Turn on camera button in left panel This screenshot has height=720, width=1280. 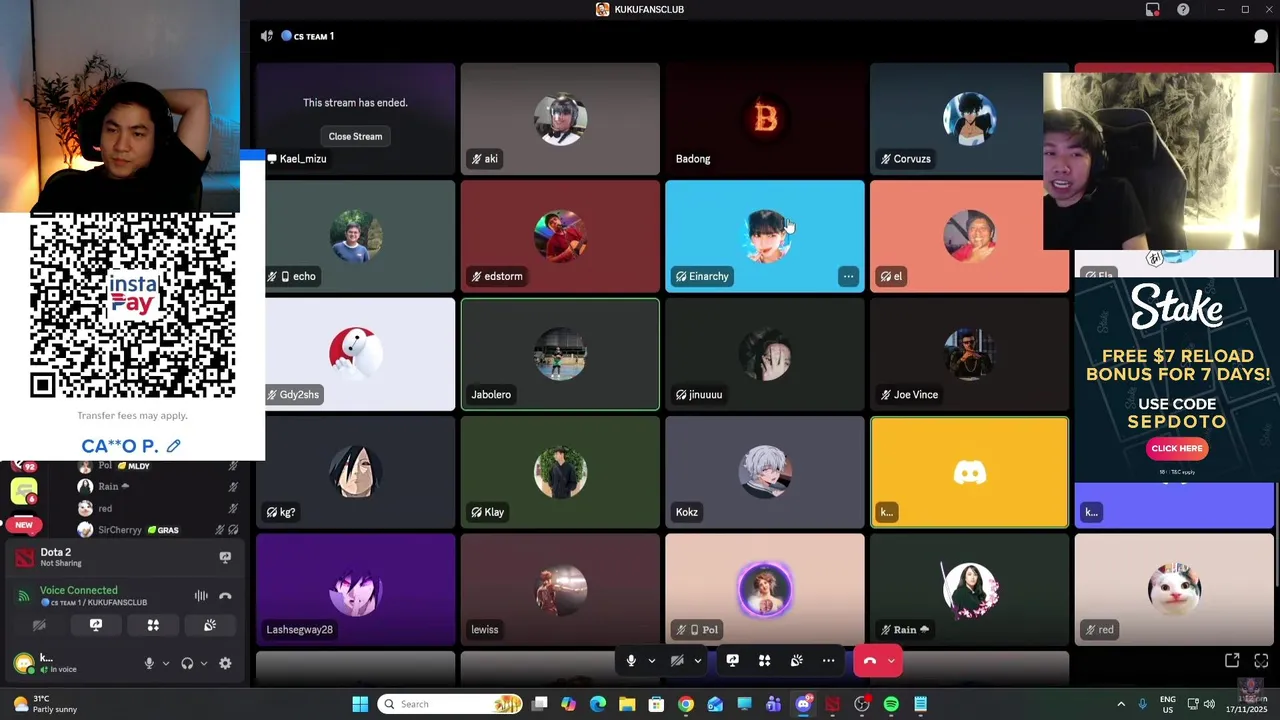click(x=39, y=625)
